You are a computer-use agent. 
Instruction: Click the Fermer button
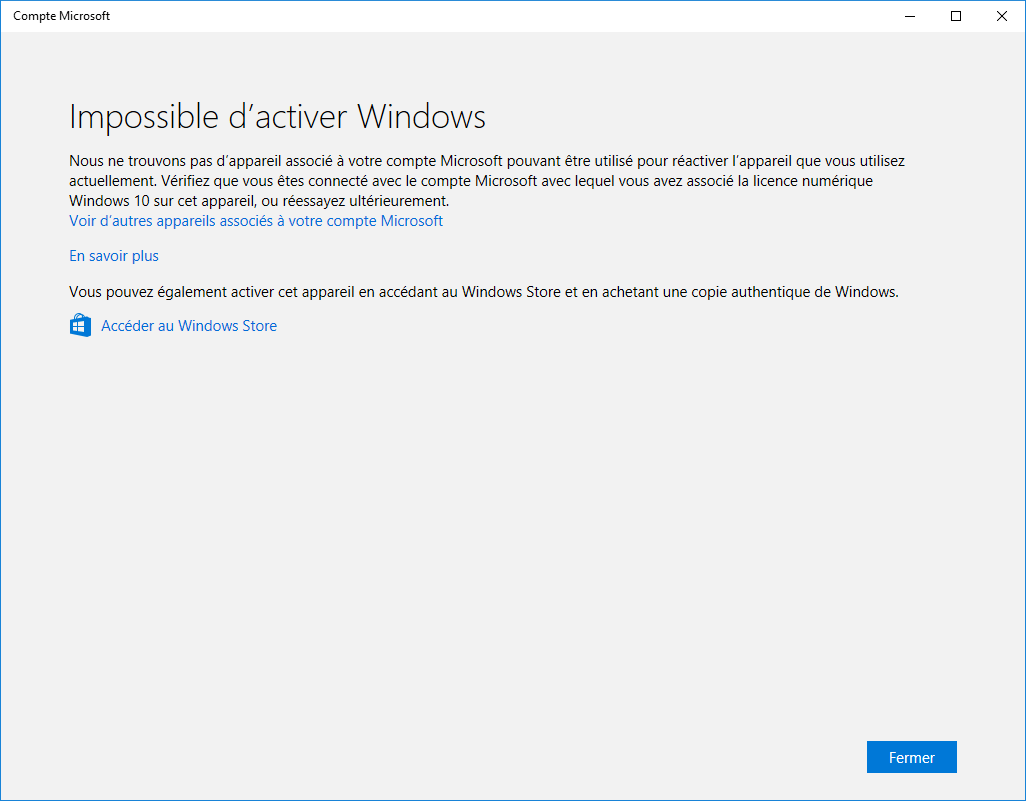pyautogui.click(x=911, y=757)
